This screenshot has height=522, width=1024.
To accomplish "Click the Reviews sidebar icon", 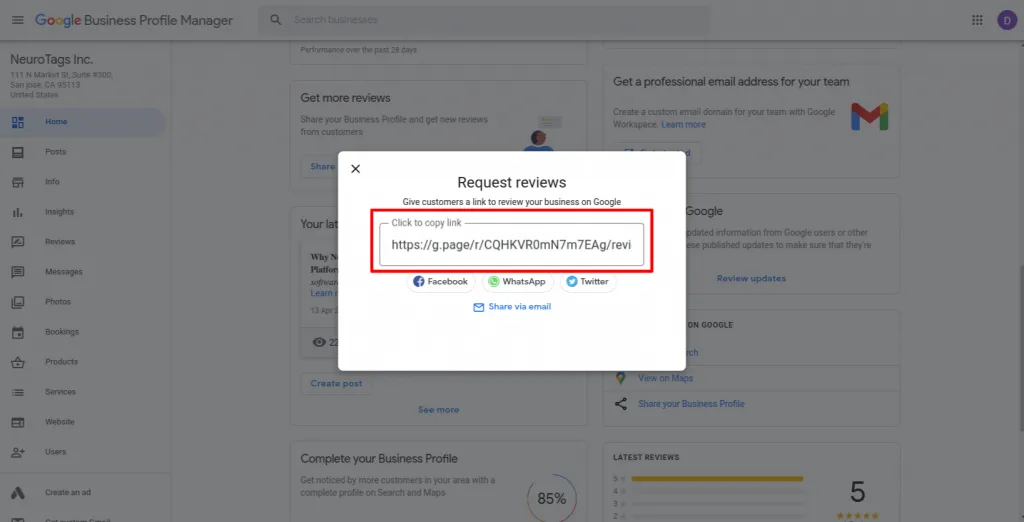I will click(x=18, y=242).
